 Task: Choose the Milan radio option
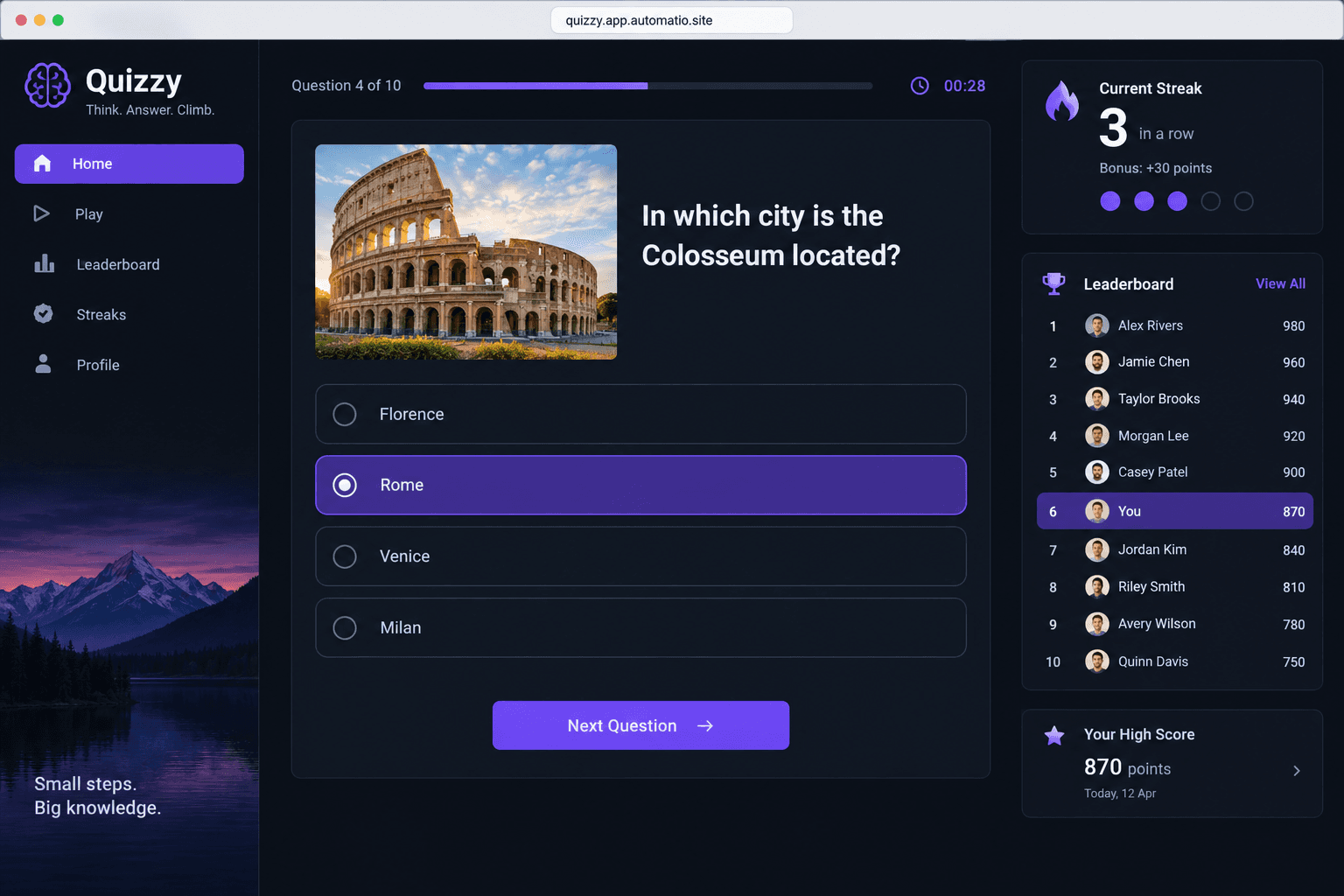click(x=345, y=627)
